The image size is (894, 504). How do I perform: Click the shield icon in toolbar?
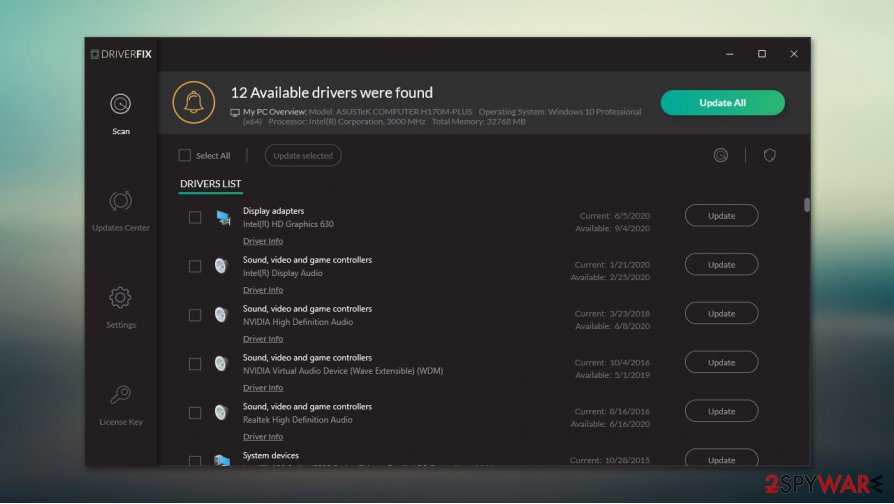[770, 155]
